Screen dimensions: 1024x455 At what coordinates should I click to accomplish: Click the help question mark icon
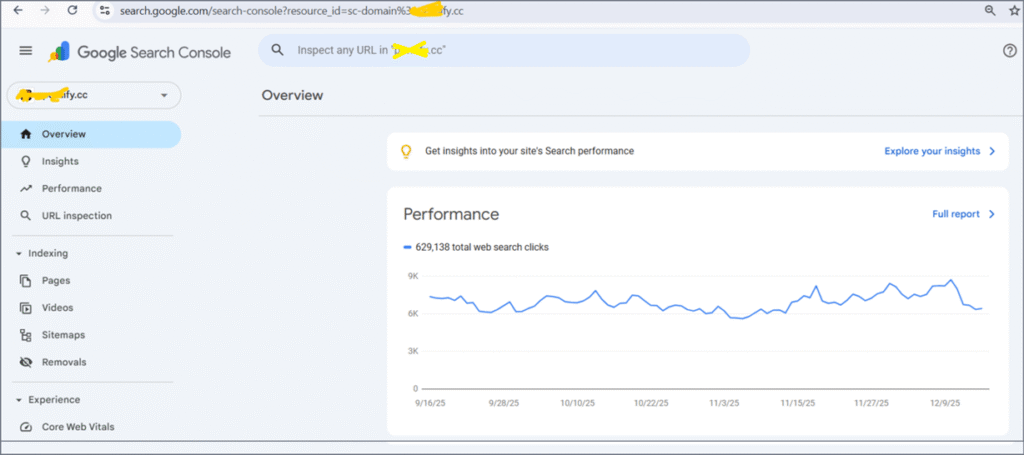1009,51
